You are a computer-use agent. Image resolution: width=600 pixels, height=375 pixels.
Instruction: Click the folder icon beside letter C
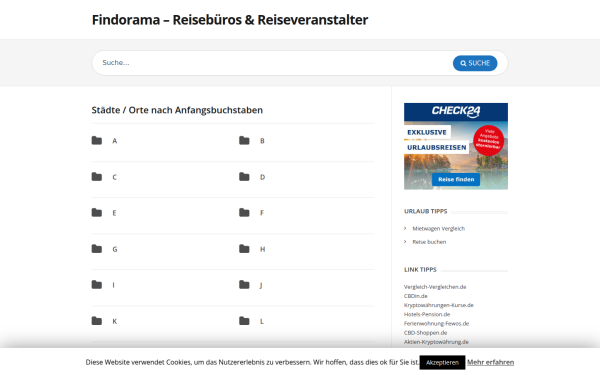pyautogui.click(x=97, y=177)
